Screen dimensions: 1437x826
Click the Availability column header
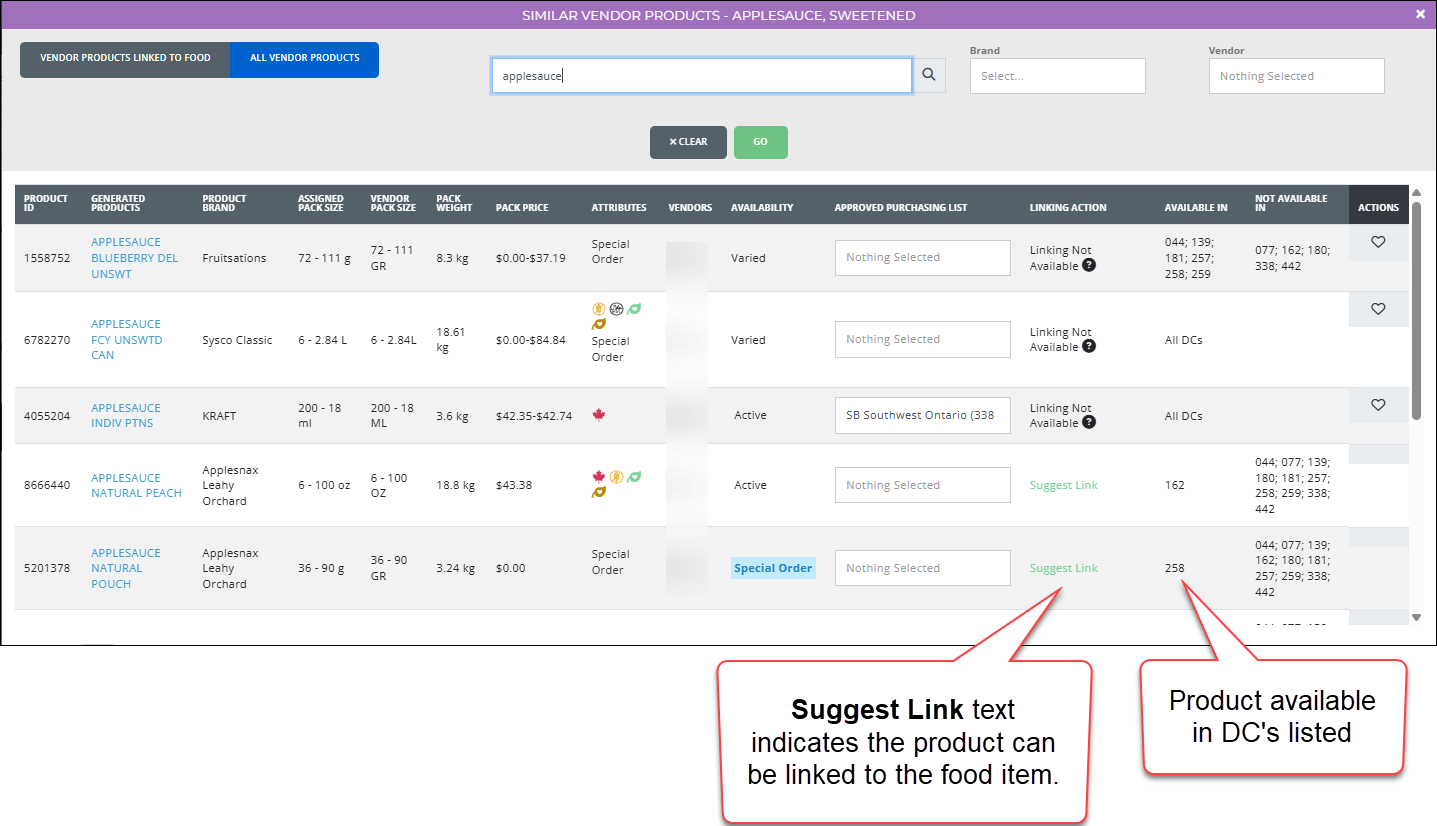(762, 208)
